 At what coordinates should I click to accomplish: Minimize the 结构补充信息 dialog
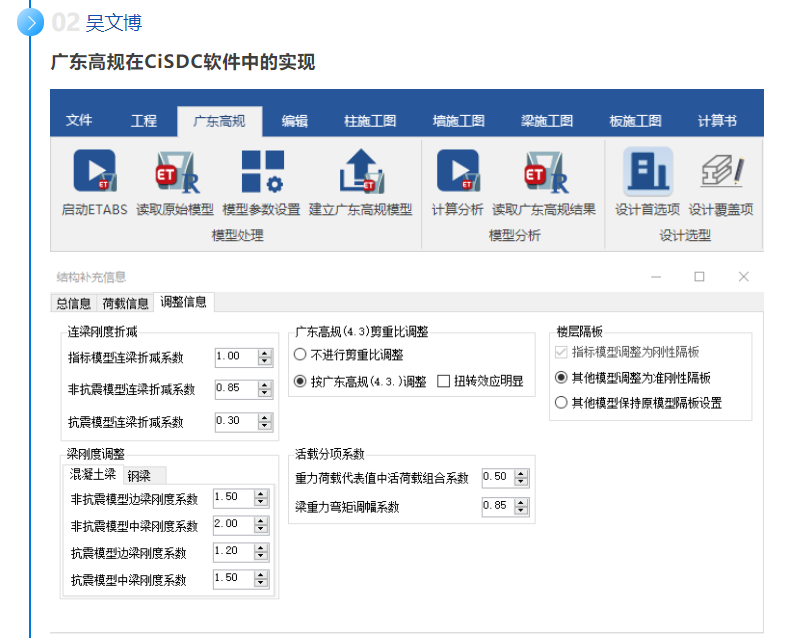[x=656, y=277]
